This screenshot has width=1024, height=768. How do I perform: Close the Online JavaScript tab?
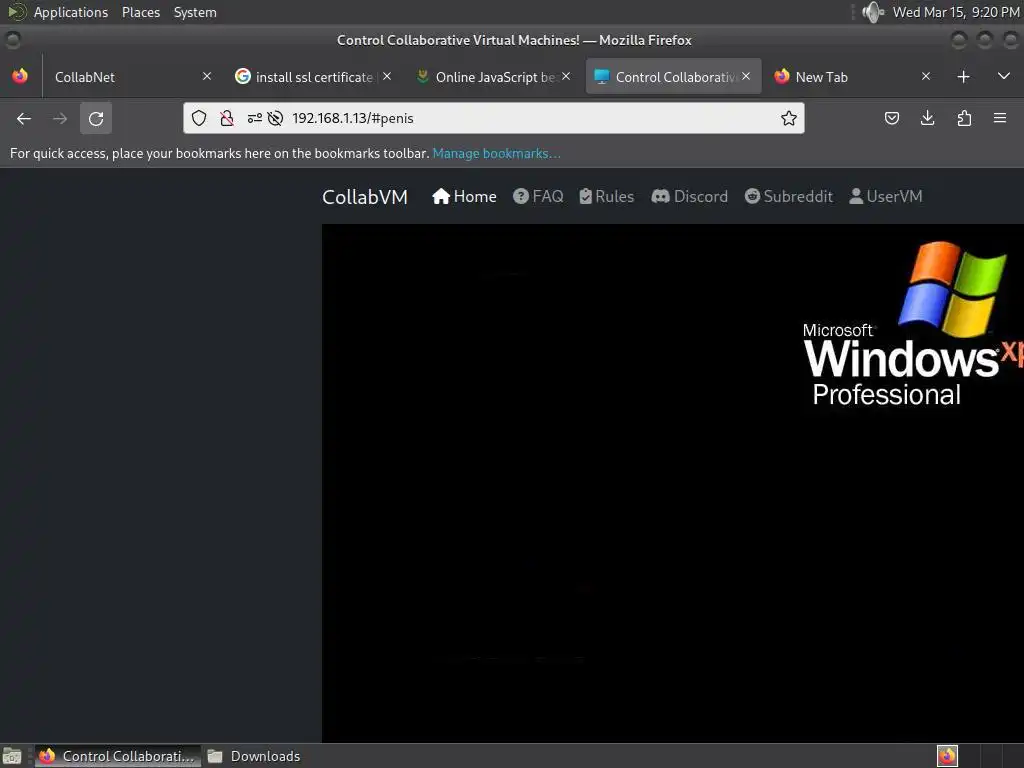click(x=566, y=76)
